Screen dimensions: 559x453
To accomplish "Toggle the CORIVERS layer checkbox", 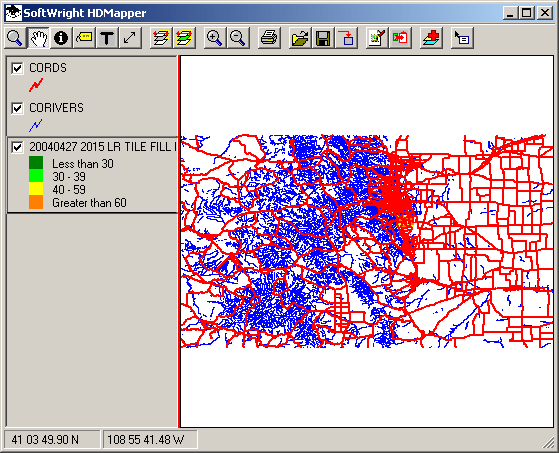I will coord(17,108).
